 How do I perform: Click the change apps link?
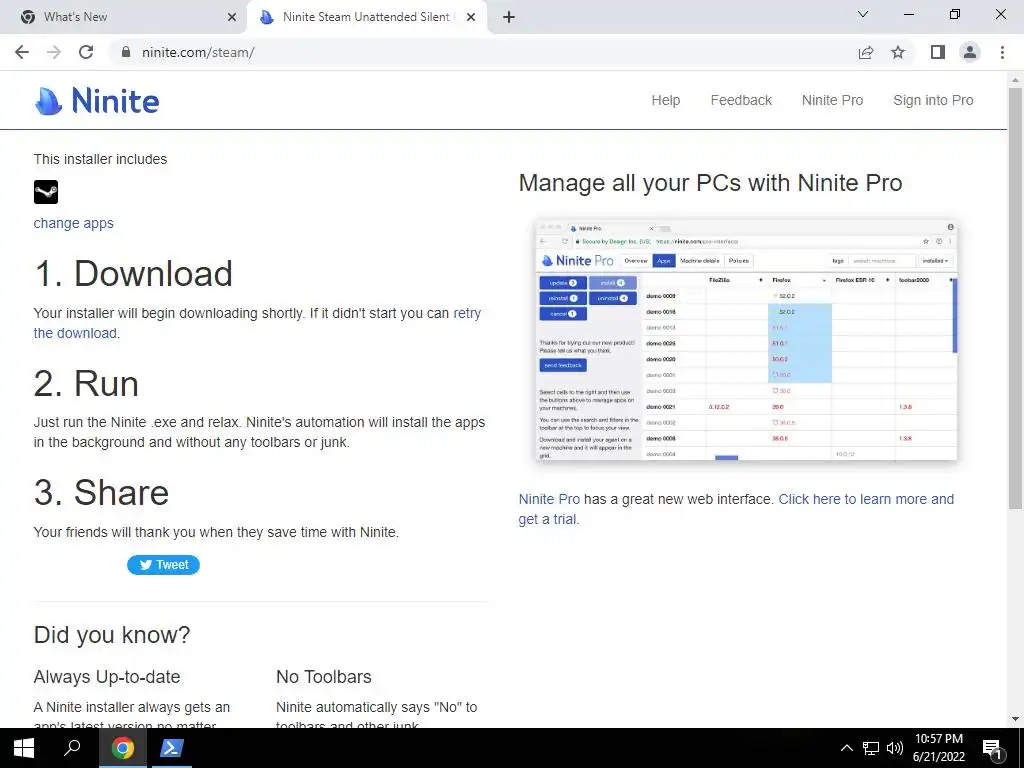click(74, 223)
